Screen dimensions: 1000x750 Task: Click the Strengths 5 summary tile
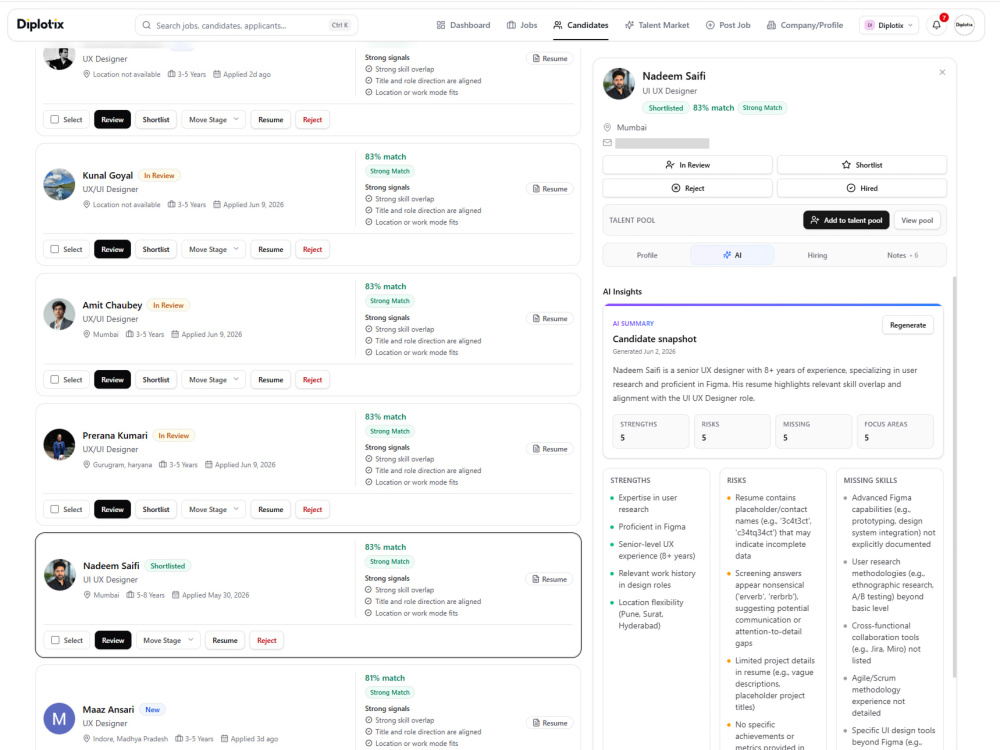pos(651,431)
